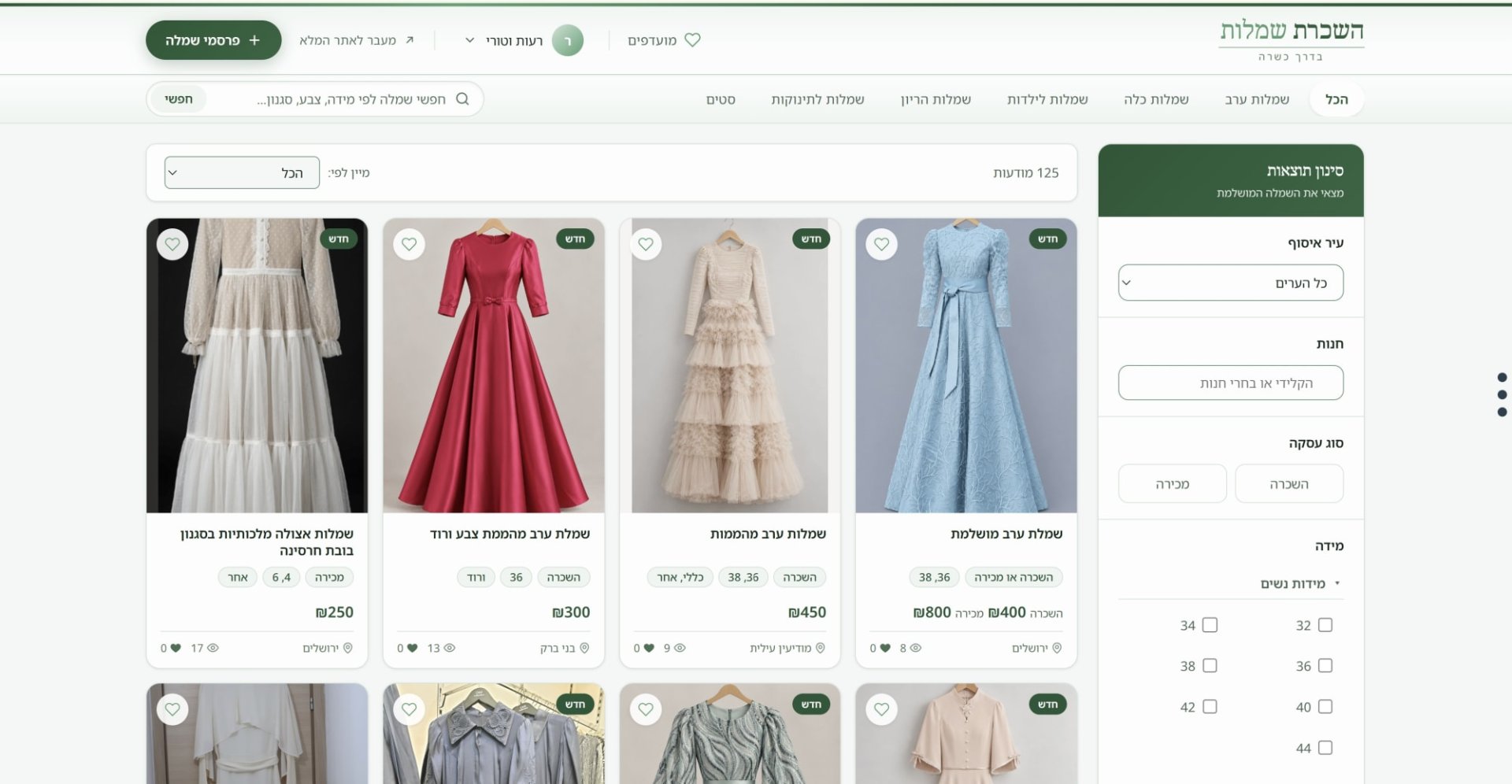Open user menu chevron beside רעות וטורי

470,40
